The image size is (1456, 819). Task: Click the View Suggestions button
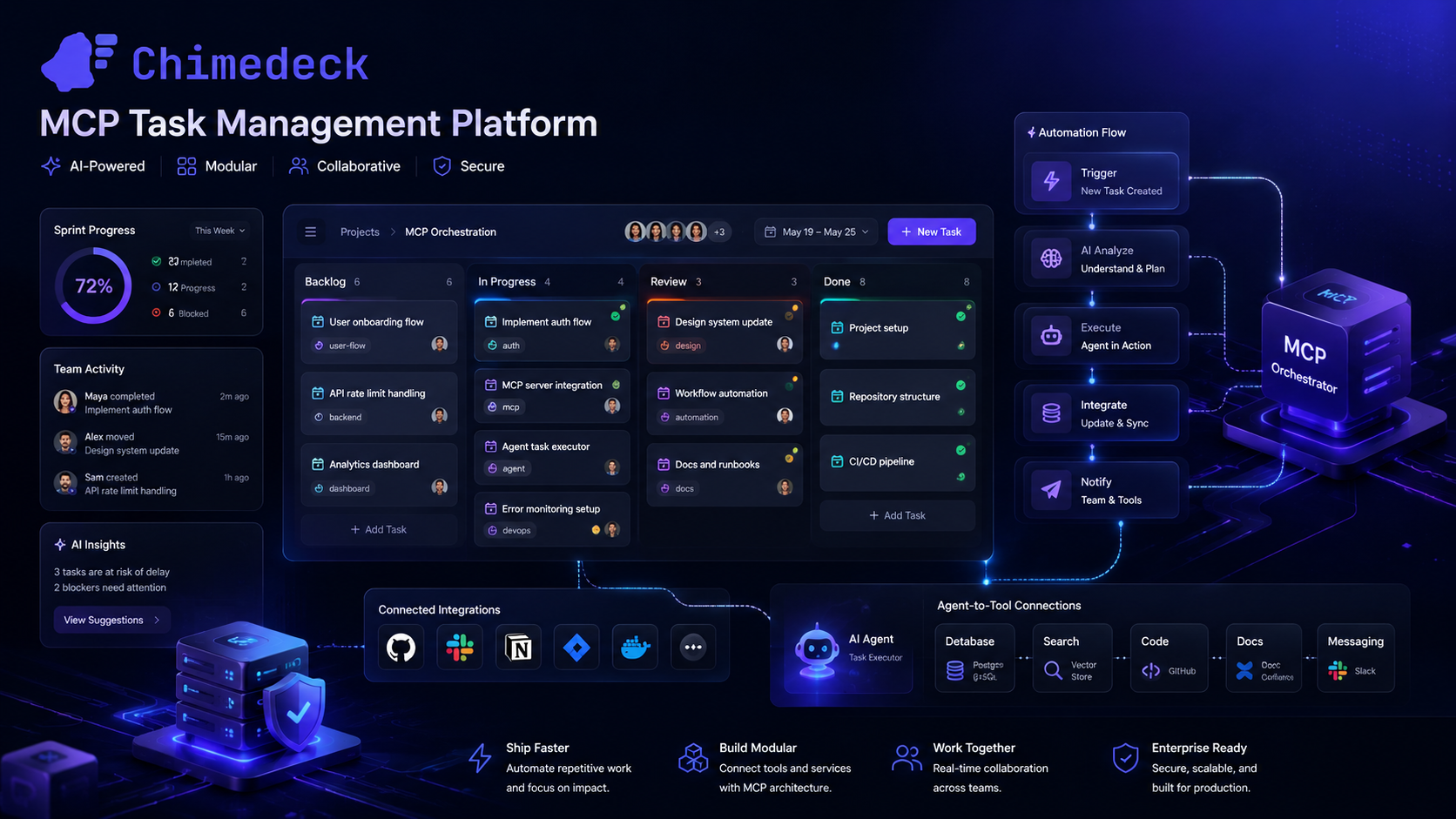tap(112, 621)
